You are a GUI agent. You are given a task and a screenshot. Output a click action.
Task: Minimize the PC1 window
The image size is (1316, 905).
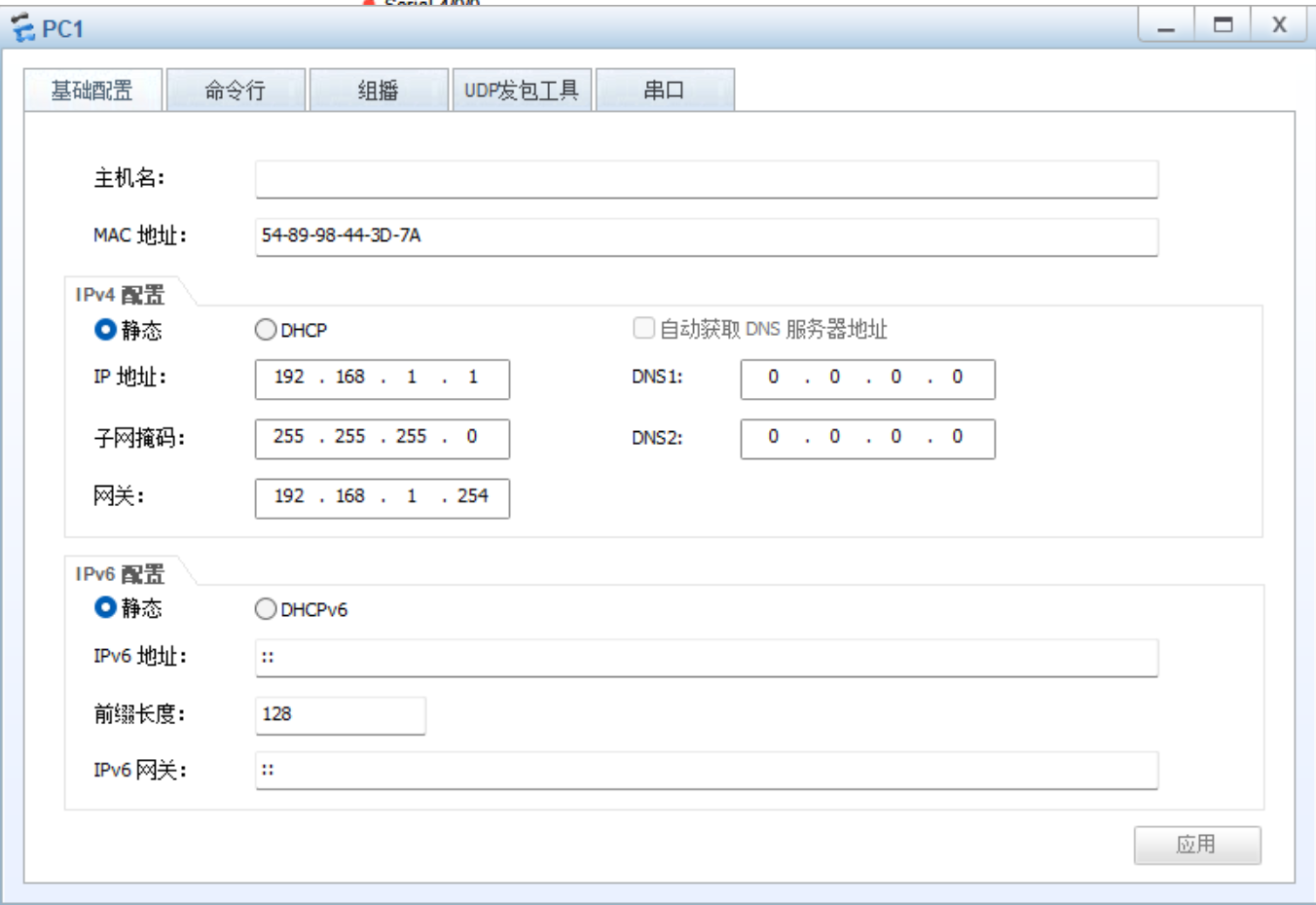pyautogui.click(x=1166, y=24)
